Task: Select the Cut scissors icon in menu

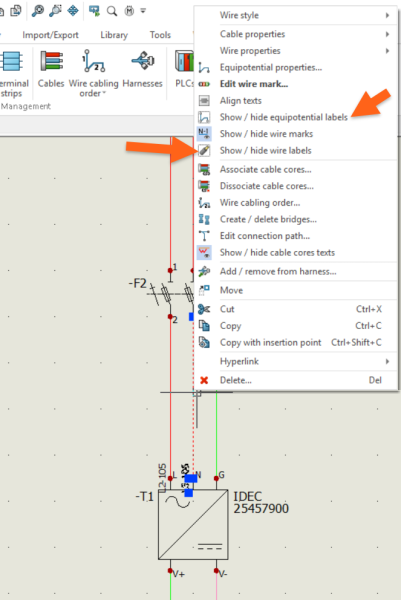Action: click(x=204, y=309)
